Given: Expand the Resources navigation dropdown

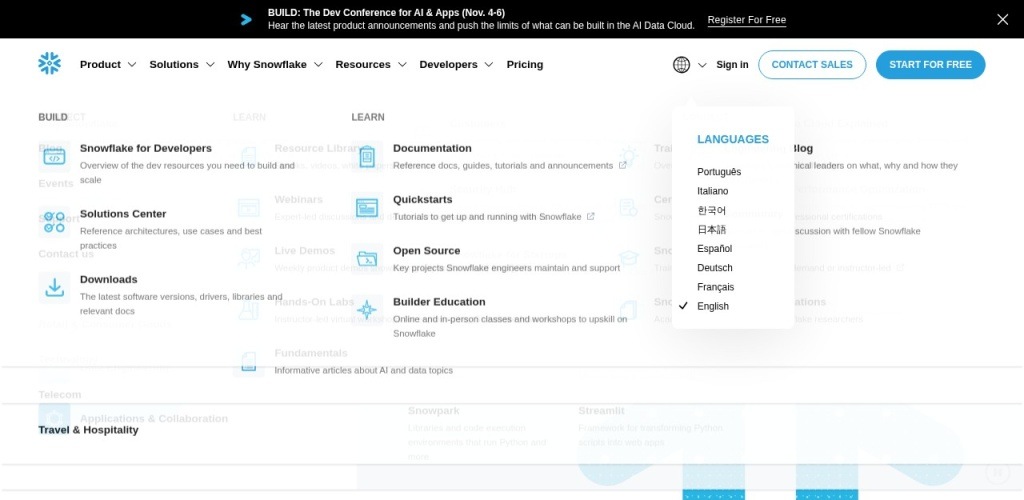Looking at the screenshot, I should pos(370,65).
